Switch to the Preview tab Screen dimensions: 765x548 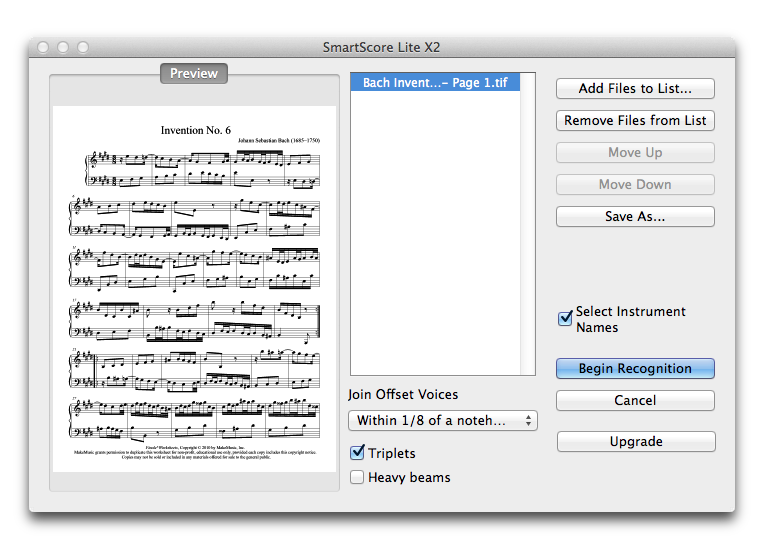(194, 73)
